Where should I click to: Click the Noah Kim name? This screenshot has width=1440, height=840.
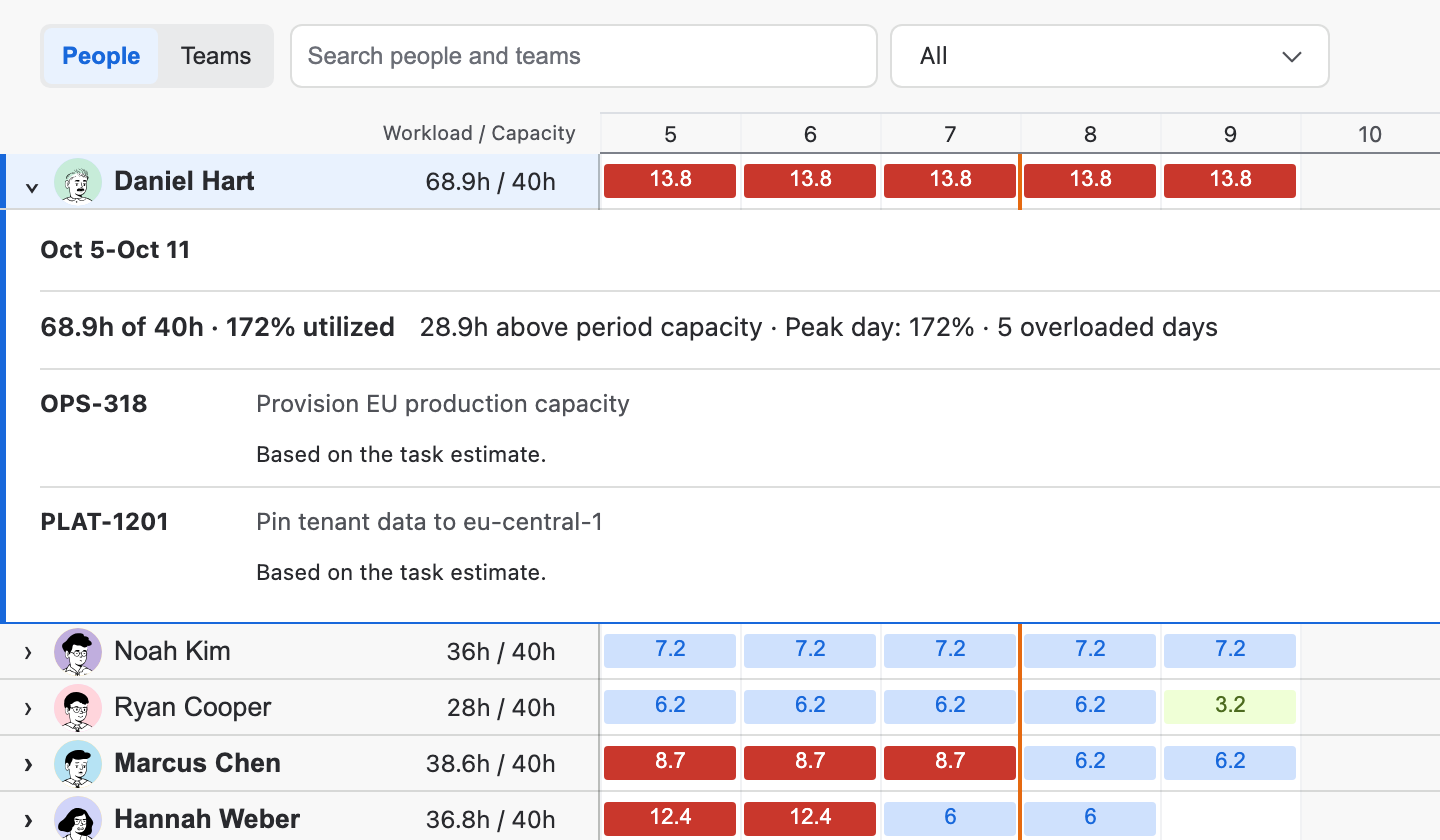pyautogui.click(x=172, y=652)
